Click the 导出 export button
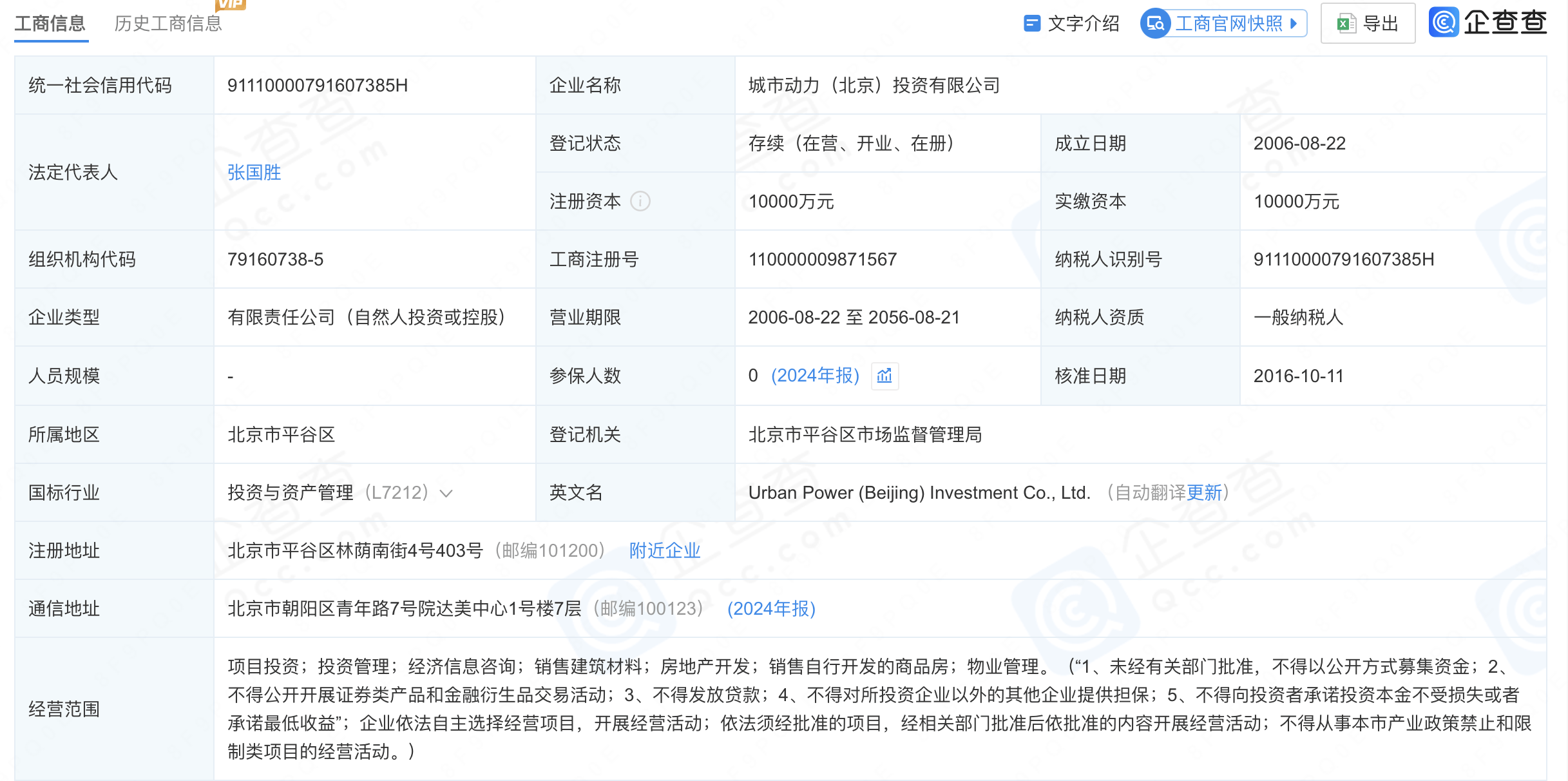The image size is (1568, 781). pyautogui.click(x=1367, y=23)
